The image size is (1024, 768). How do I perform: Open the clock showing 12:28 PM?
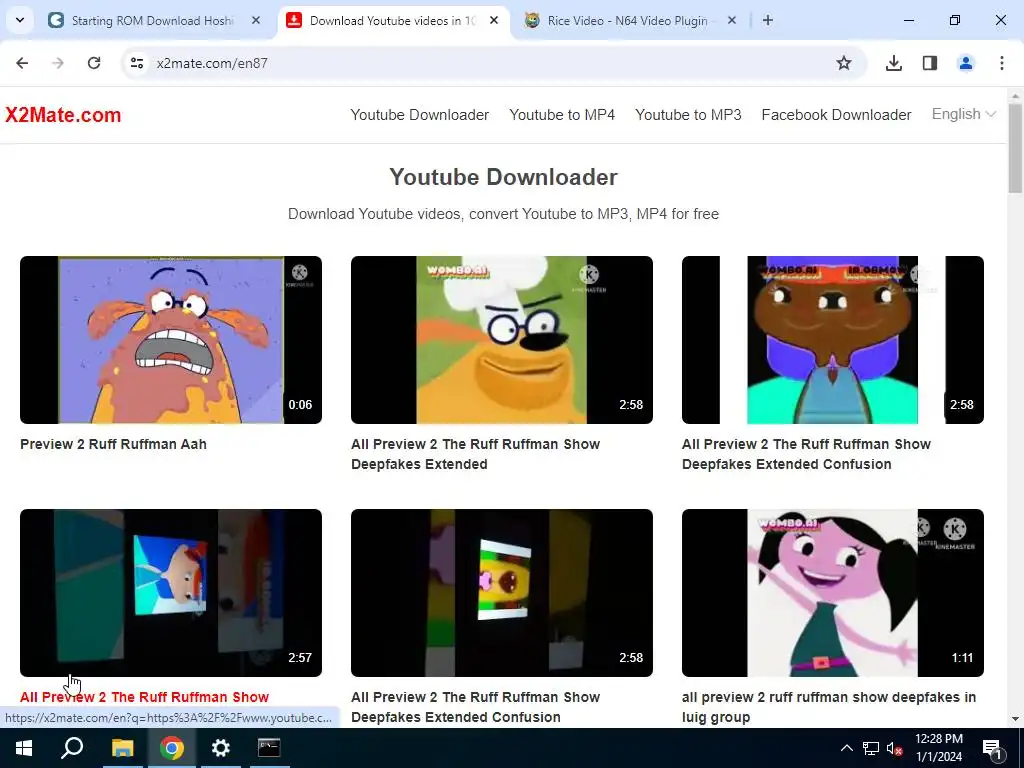coord(939,748)
